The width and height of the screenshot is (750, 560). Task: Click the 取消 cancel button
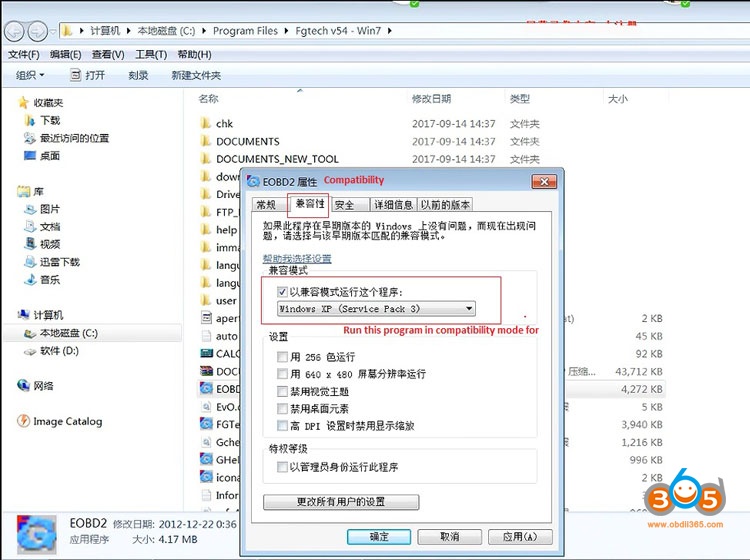[x=450, y=537]
